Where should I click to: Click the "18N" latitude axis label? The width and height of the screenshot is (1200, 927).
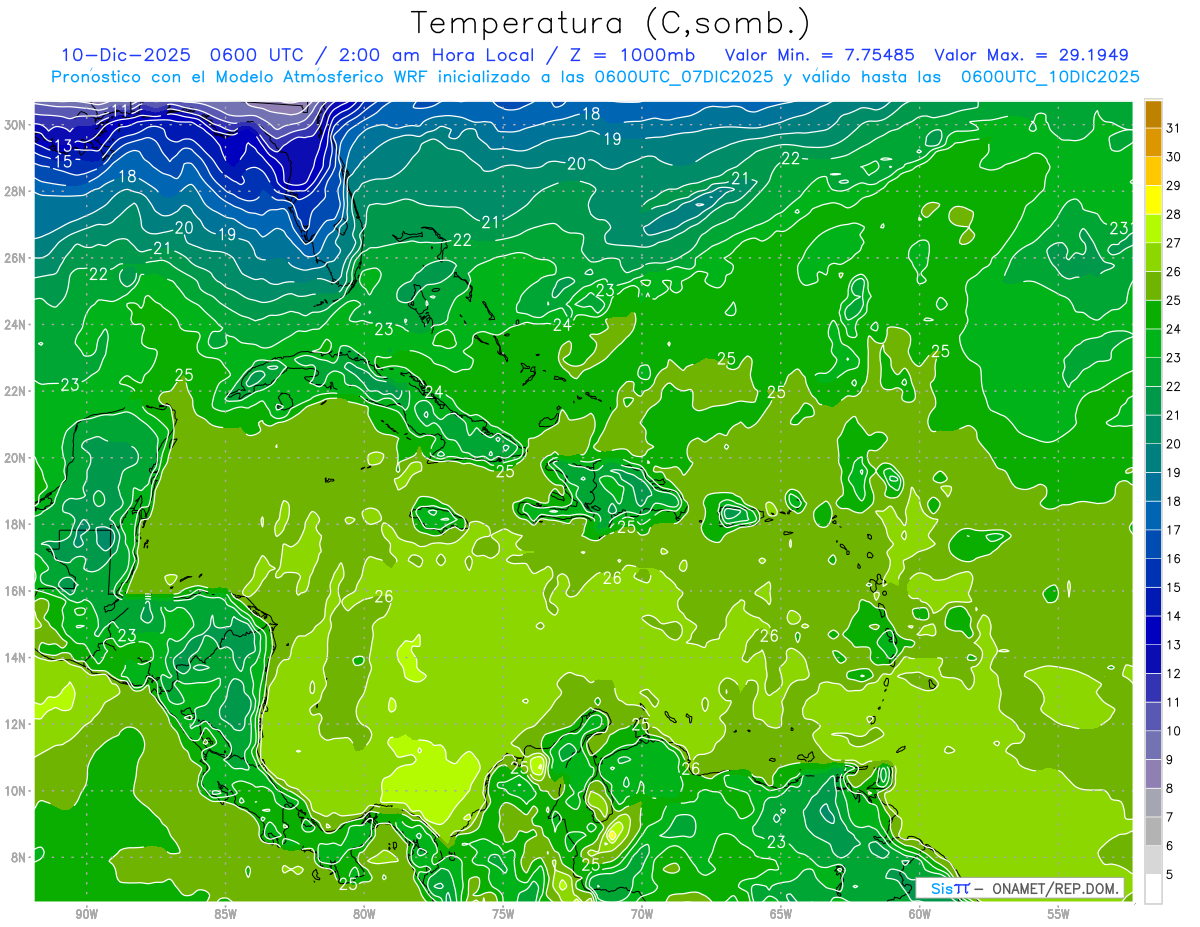(x=15, y=524)
